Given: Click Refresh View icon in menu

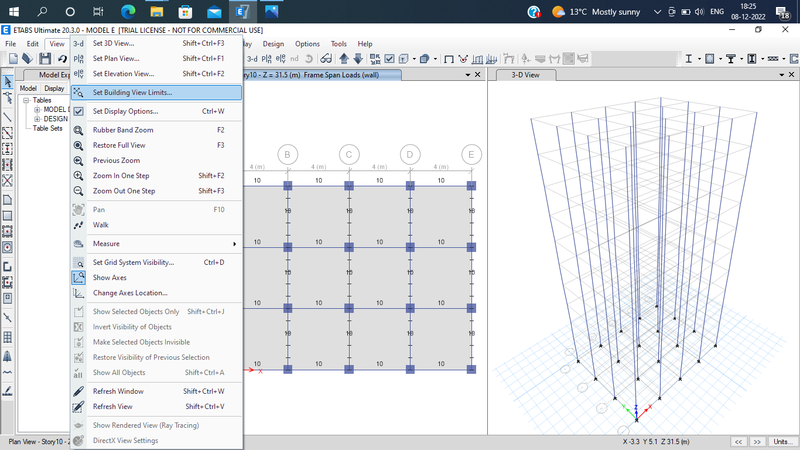Looking at the screenshot, I should [x=78, y=407].
